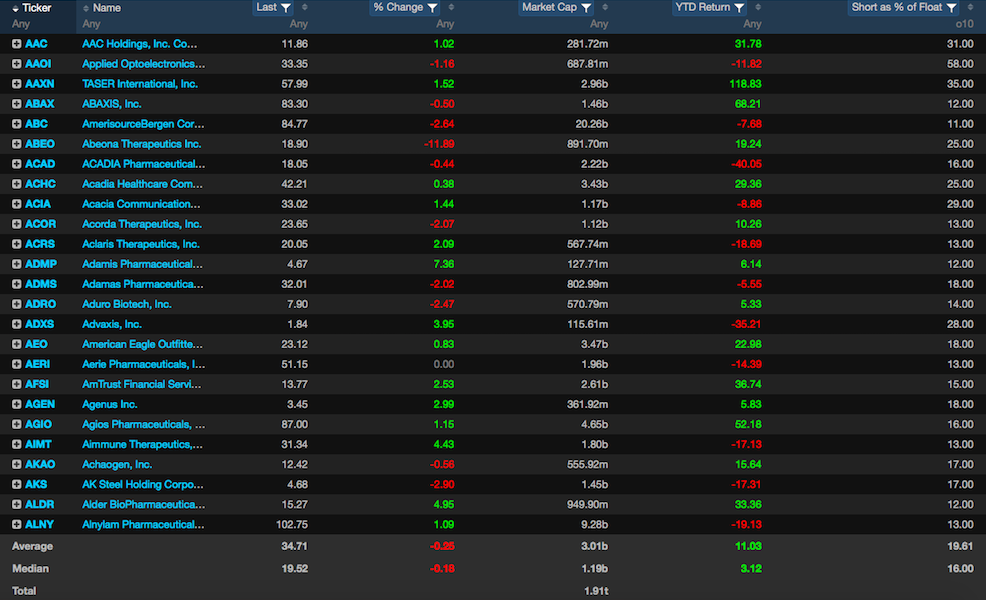Open the YTD Return filter funnel
This screenshot has width=986, height=600.
click(740, 8)
